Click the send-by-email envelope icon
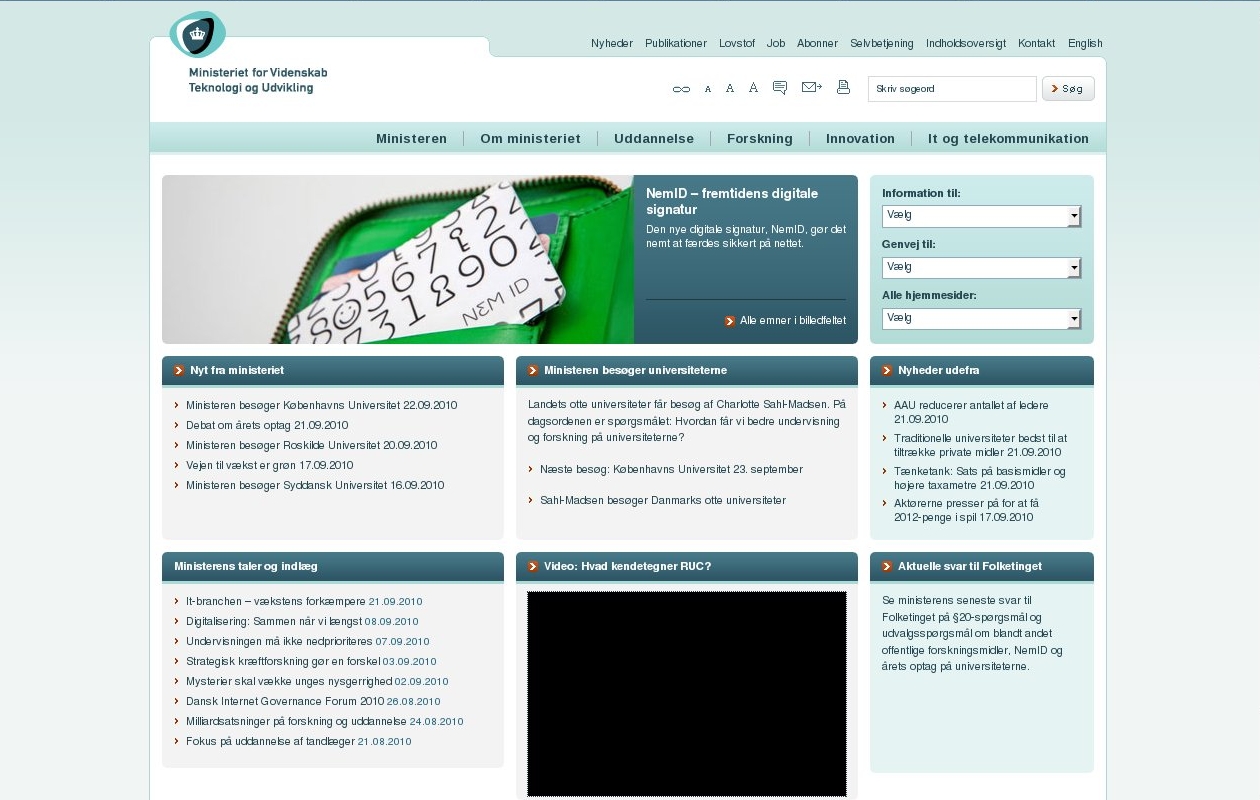 tap(812, 88)
